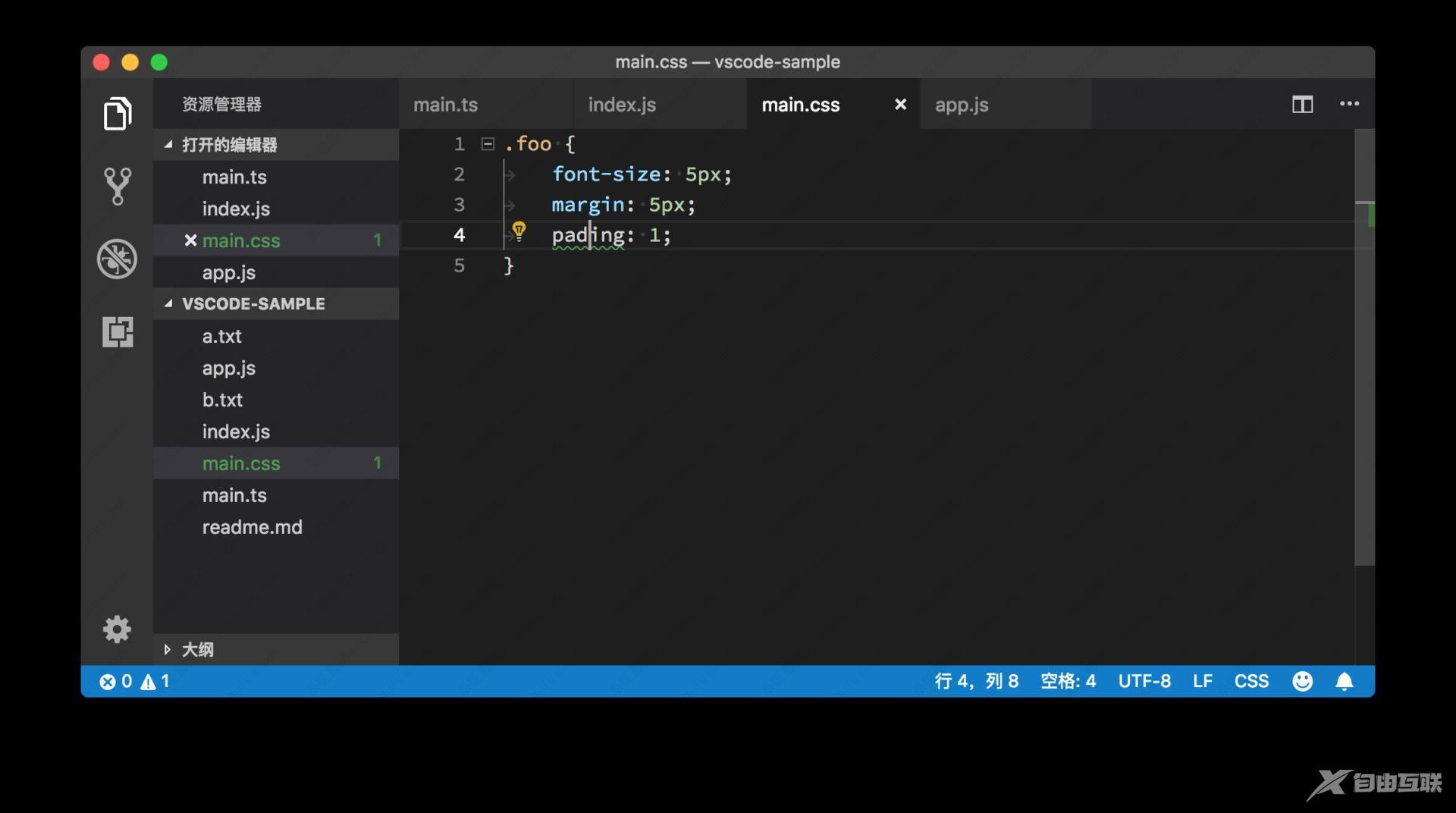1456x813 pixels.
Task: Collapse the VSCODE-SAMPLE folder section
Action: click(276, 303)
